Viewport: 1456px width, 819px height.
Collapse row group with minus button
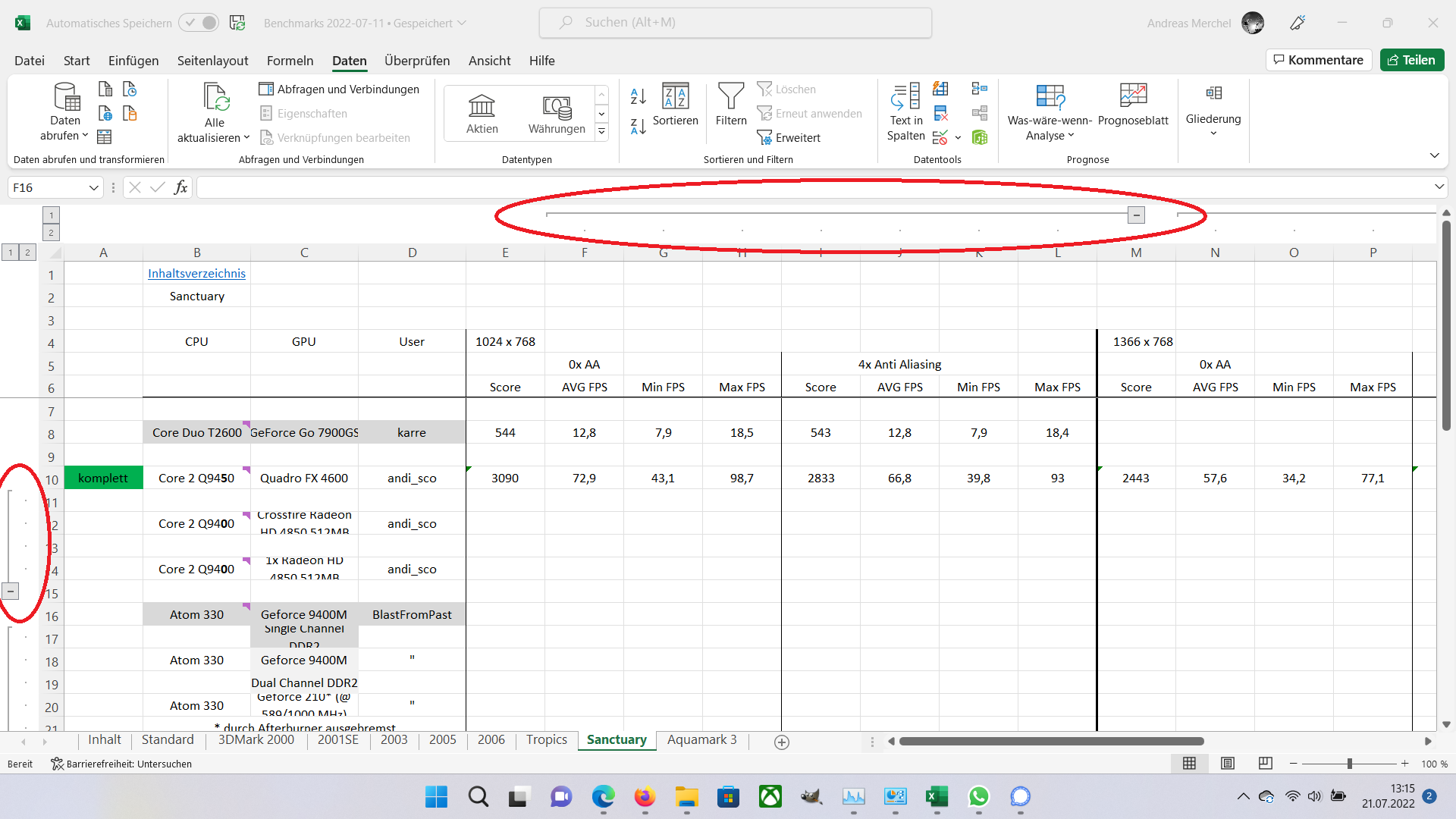click(x=11, y=591)
